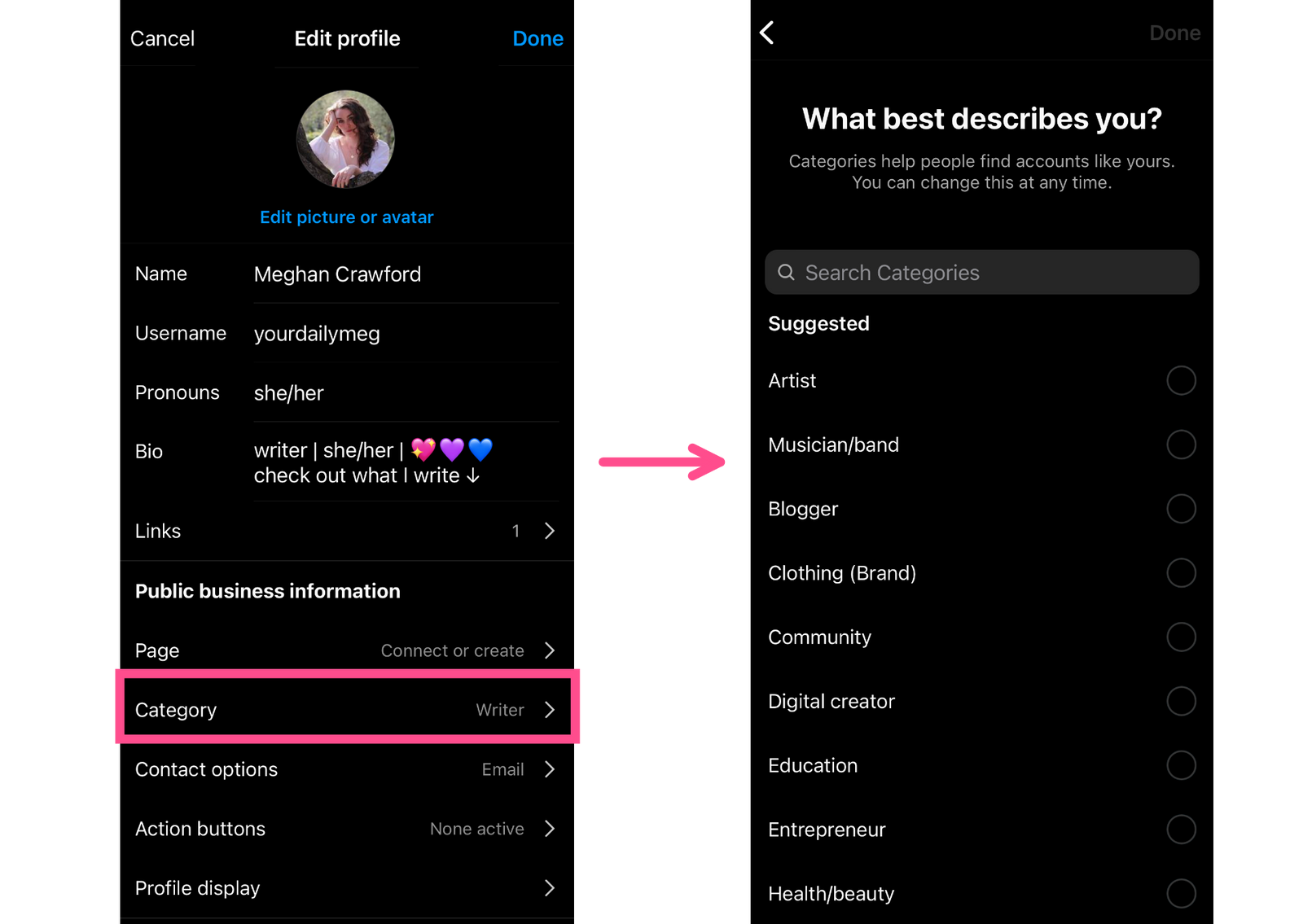This screenshot has height=924, width=1303.
Task: Open the Page settings row
Action: pyautogui.click(x=346, y=650)
